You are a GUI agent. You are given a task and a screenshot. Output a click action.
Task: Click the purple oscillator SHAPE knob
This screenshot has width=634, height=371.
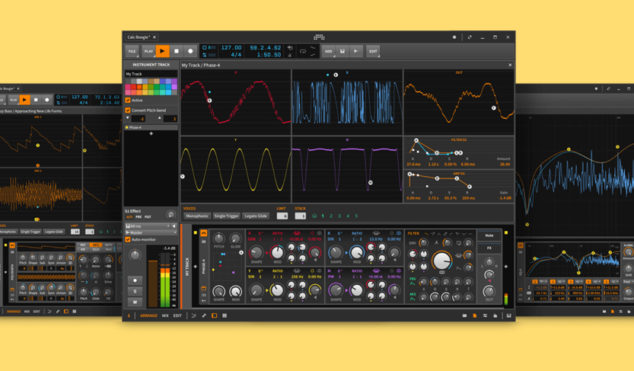coord(336,290)
